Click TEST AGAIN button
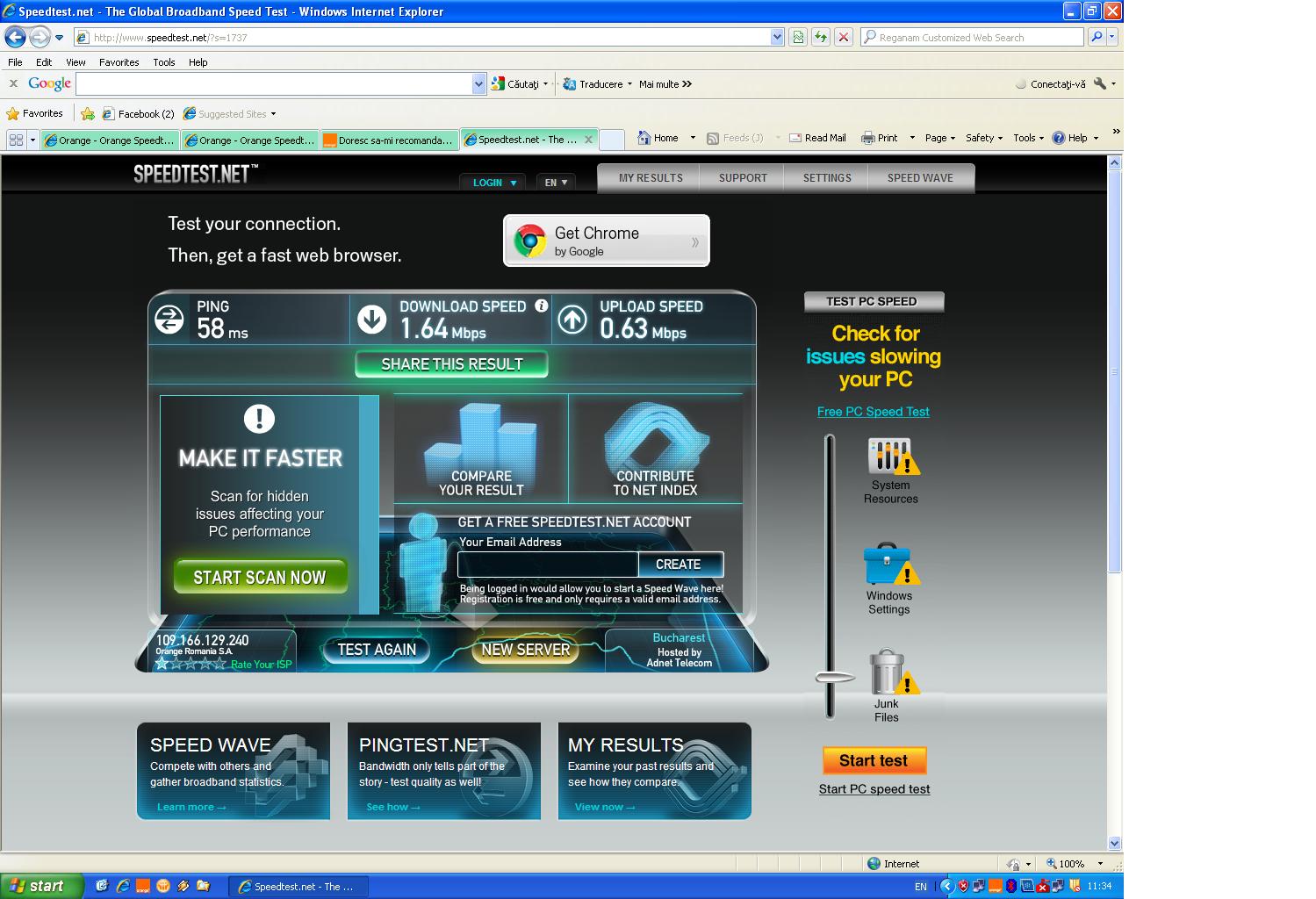 tap(377, 650)
